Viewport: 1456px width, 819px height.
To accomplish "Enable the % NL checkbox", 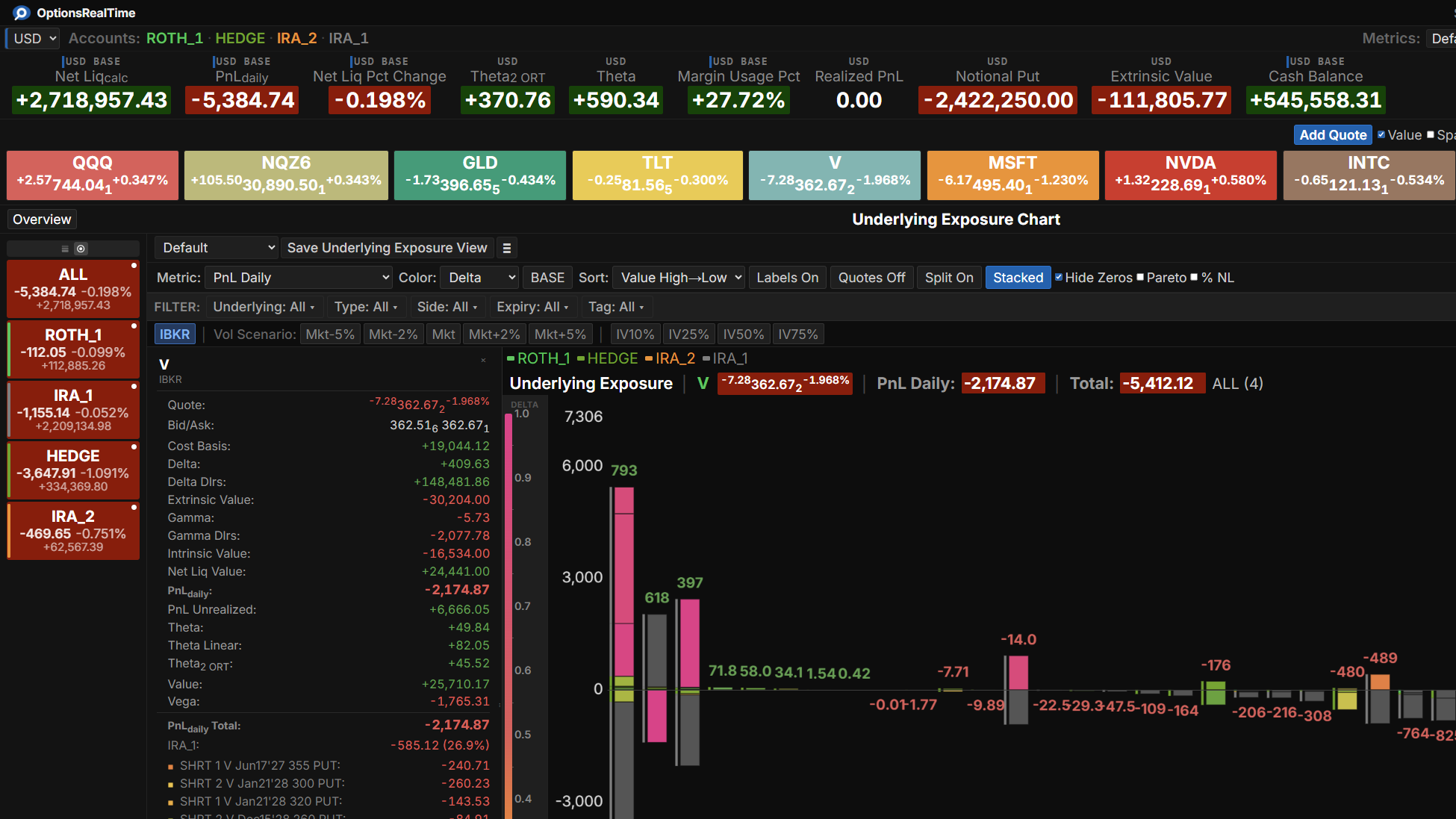I will point(1194,277).
